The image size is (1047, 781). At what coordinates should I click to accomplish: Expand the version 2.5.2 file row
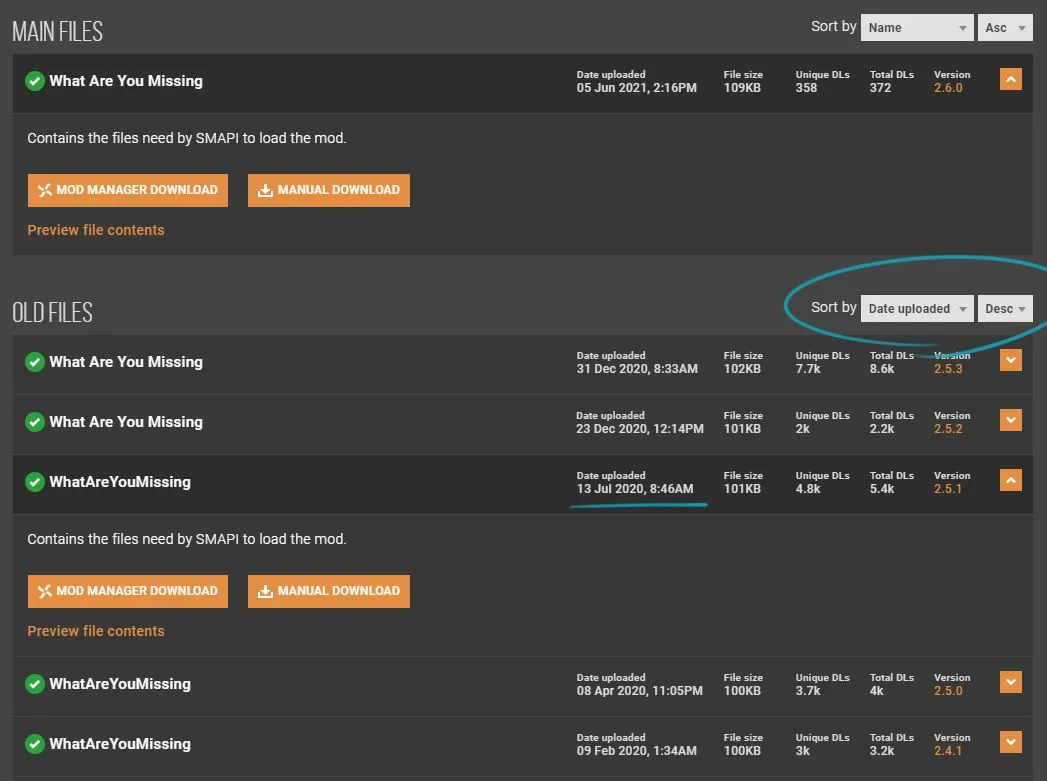1010,421
